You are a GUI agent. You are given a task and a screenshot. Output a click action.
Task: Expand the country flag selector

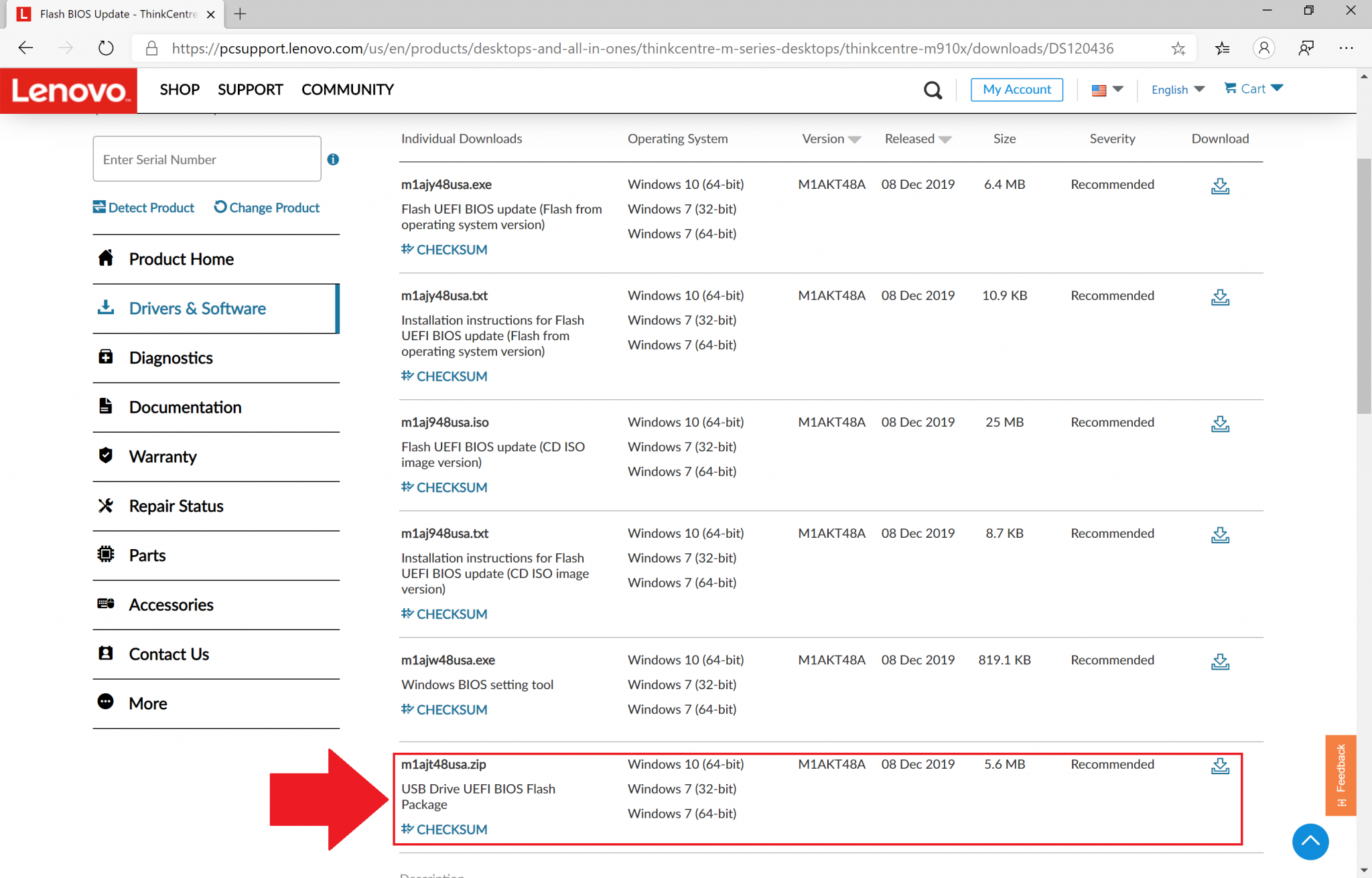pos(1107,90)
